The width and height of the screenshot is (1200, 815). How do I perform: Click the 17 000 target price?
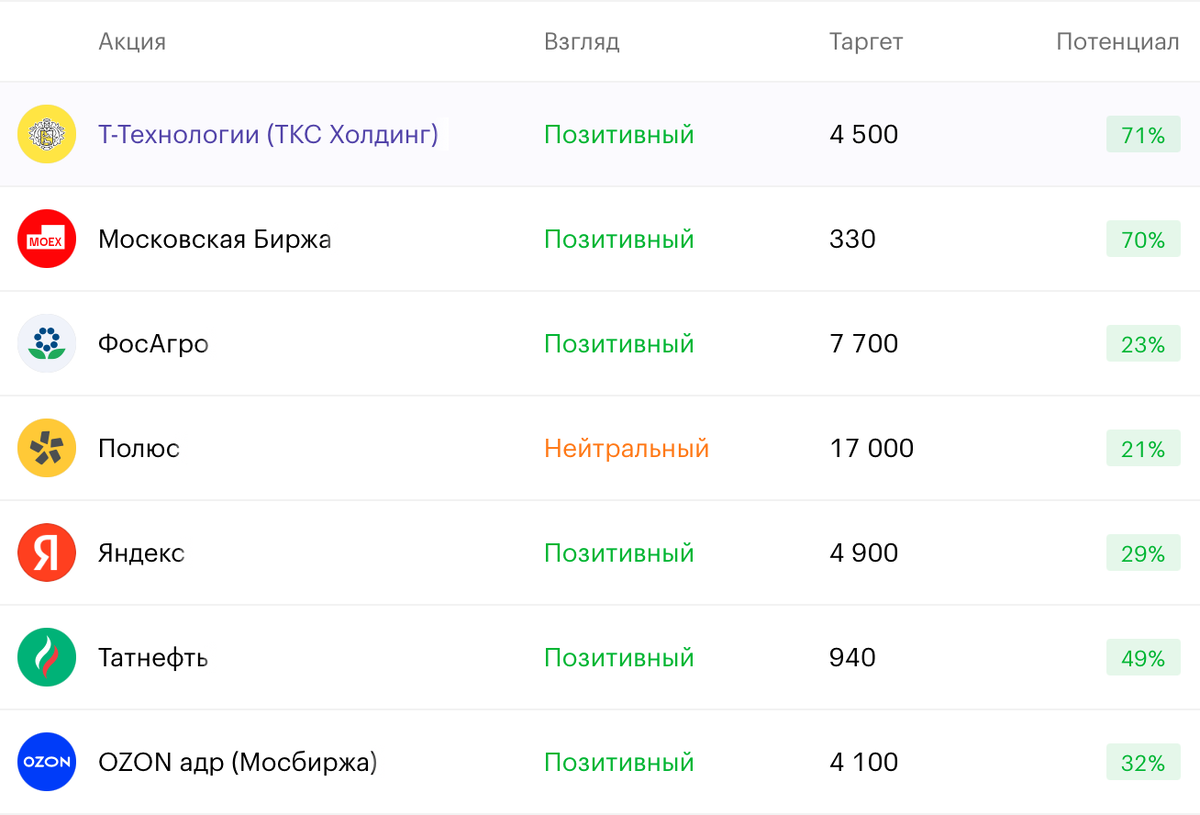click(x=872, y=448)
